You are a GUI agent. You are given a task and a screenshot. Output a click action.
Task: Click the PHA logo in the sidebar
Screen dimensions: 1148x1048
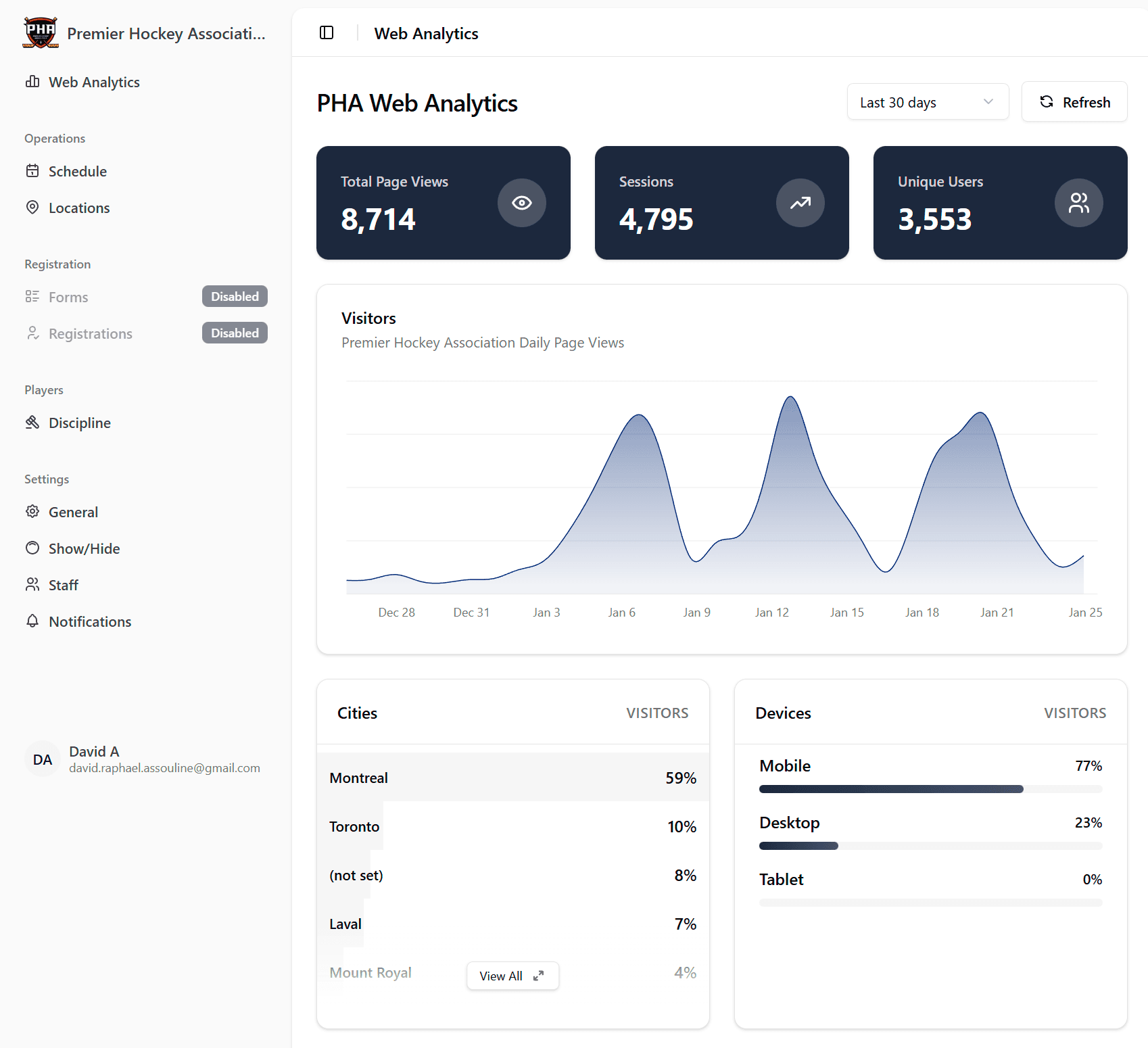point(40,32)
